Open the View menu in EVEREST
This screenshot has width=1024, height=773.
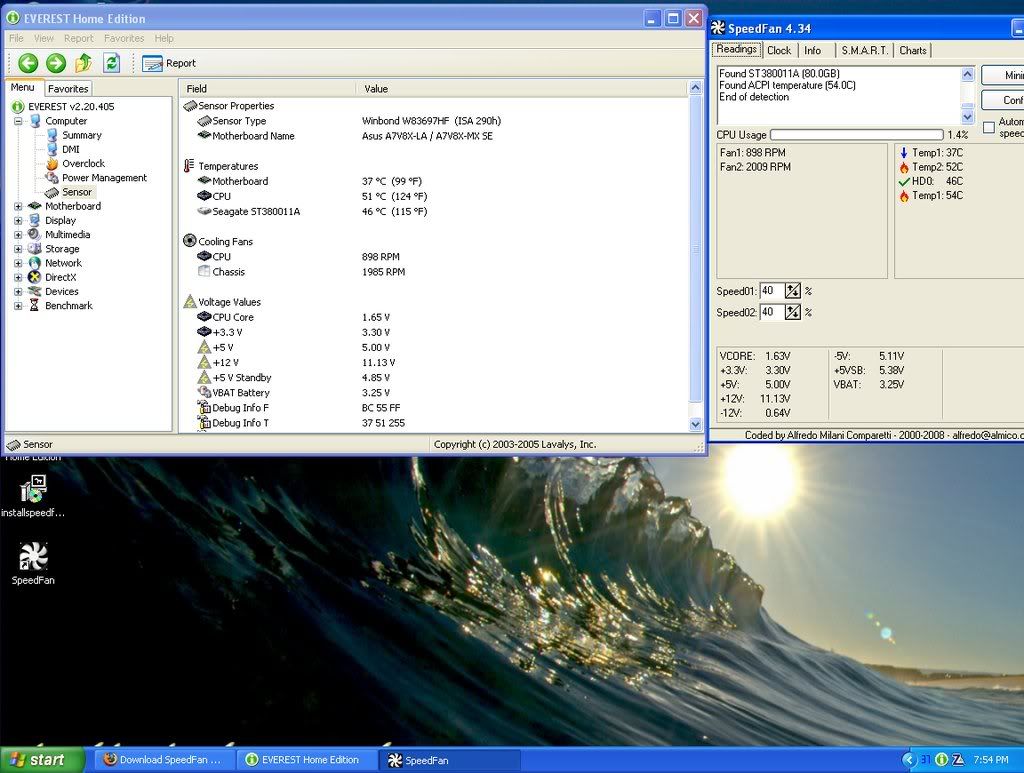coord(44,39)
